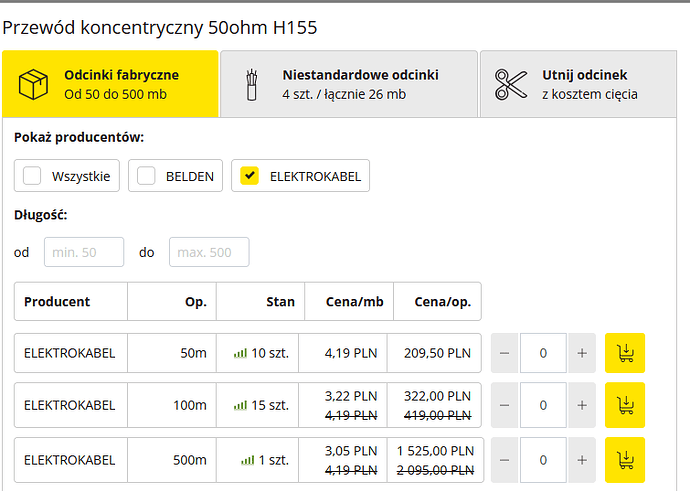This screenshot has height=491, width=690.
Task: Click the 3,22 PLN per-meter price
Action: click(351, 396)
